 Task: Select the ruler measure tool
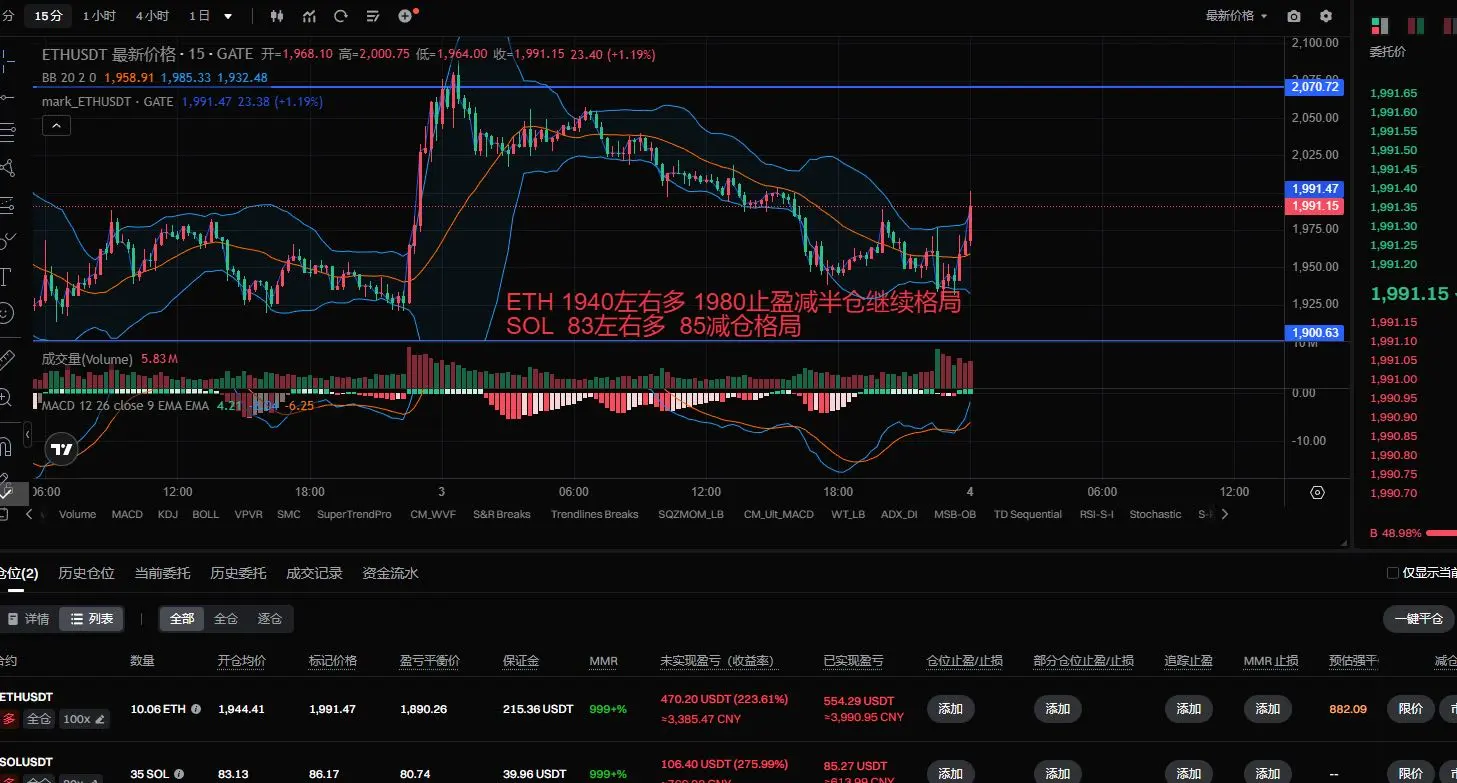point(6,359)
